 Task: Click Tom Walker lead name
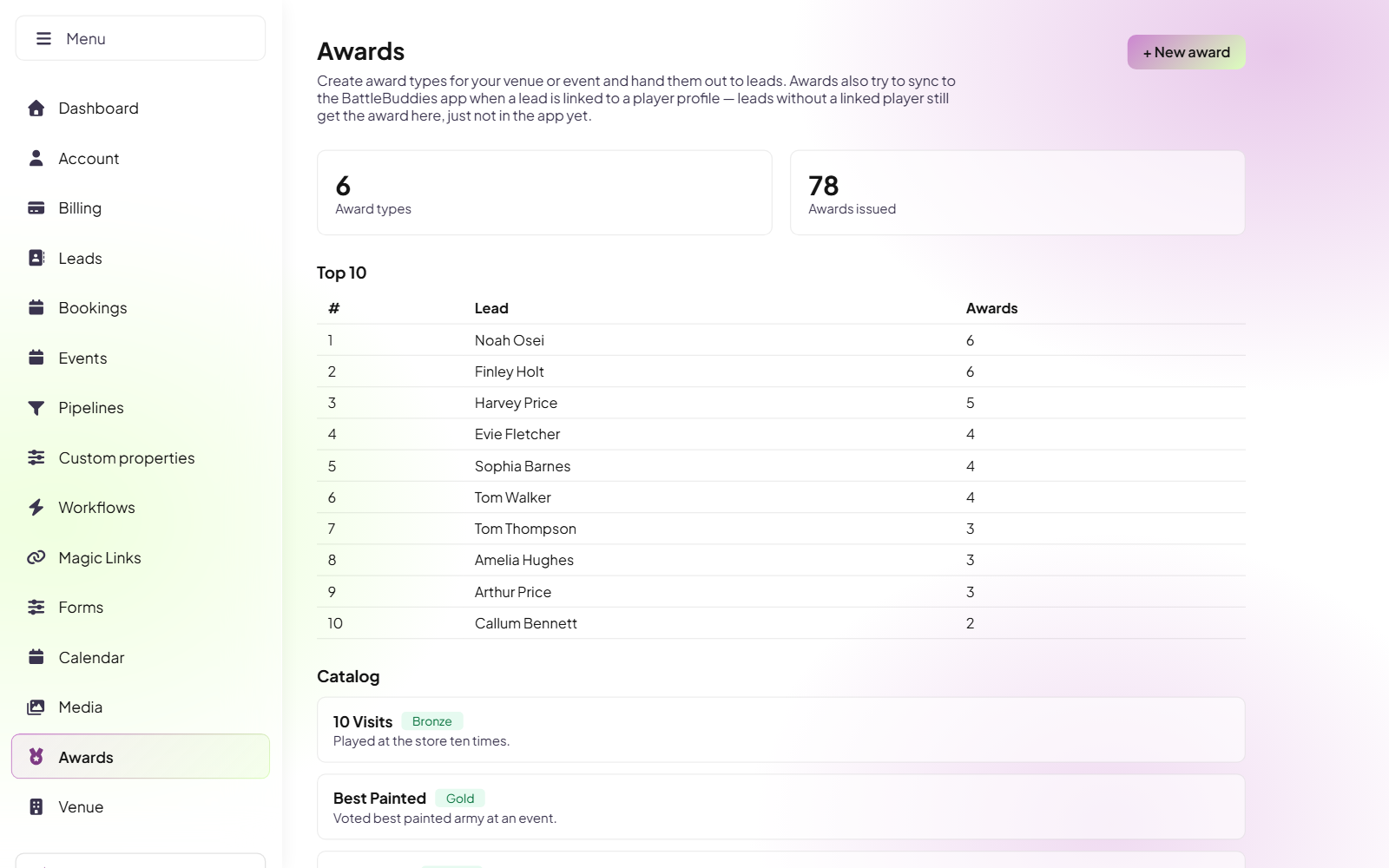pyautogui.click(x=512, y=497)
